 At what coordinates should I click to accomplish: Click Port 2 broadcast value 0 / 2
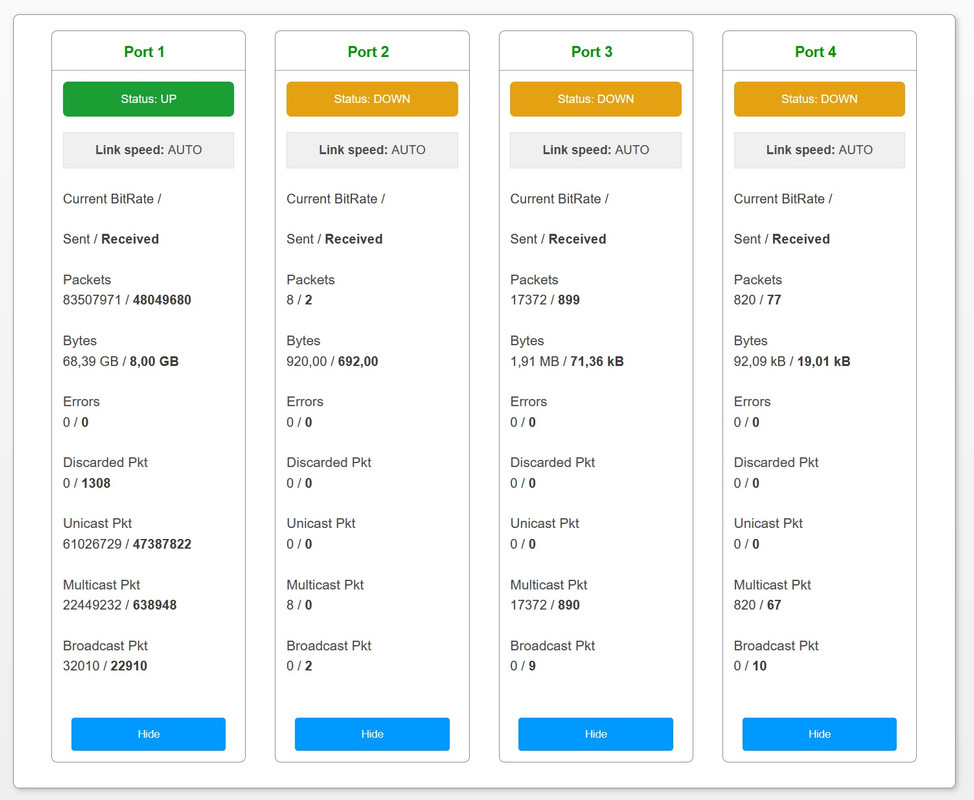[299, 666]
